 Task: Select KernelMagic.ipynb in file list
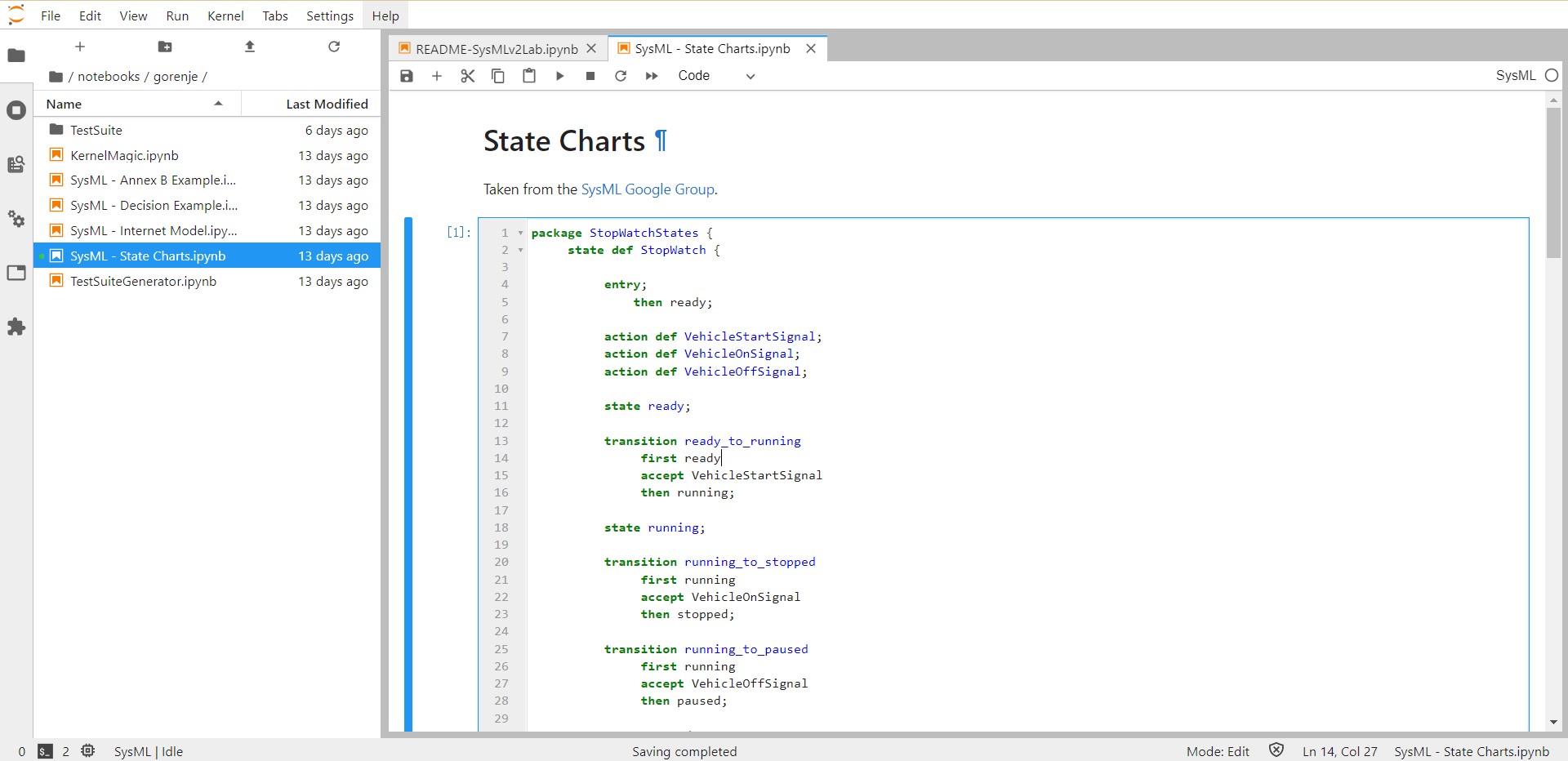point(207,155)
